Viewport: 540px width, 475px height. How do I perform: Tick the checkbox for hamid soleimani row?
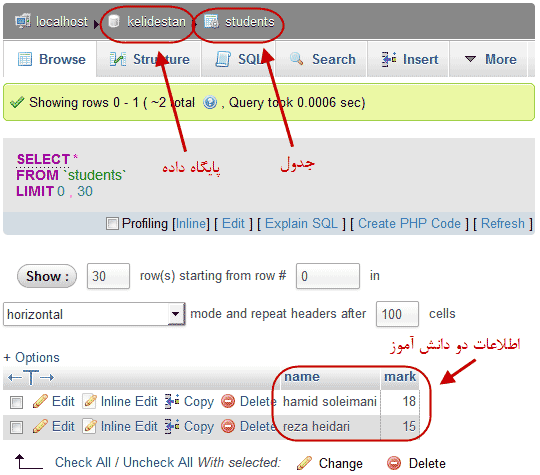16,402
